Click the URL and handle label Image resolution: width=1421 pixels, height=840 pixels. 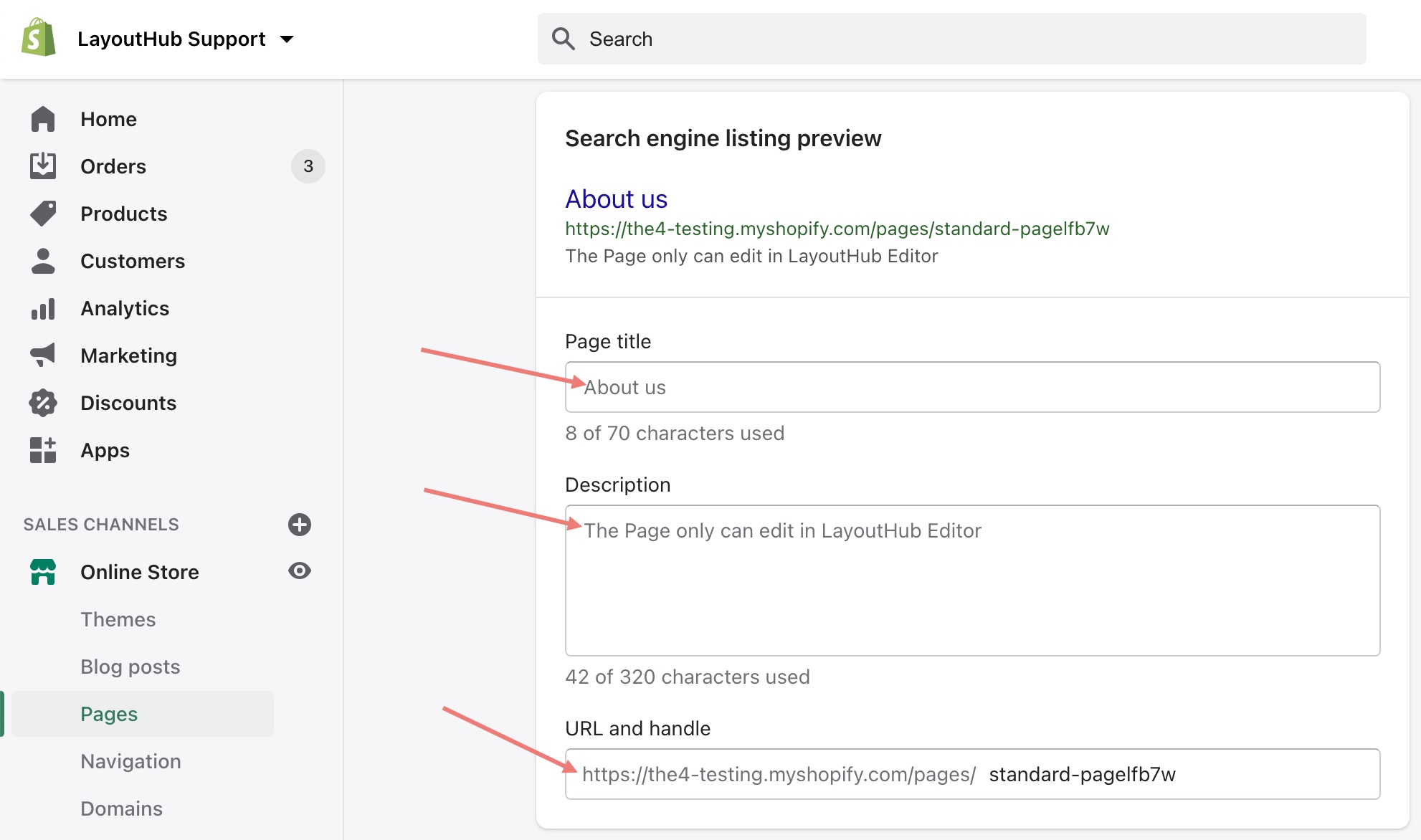click(x=638, y=728)
